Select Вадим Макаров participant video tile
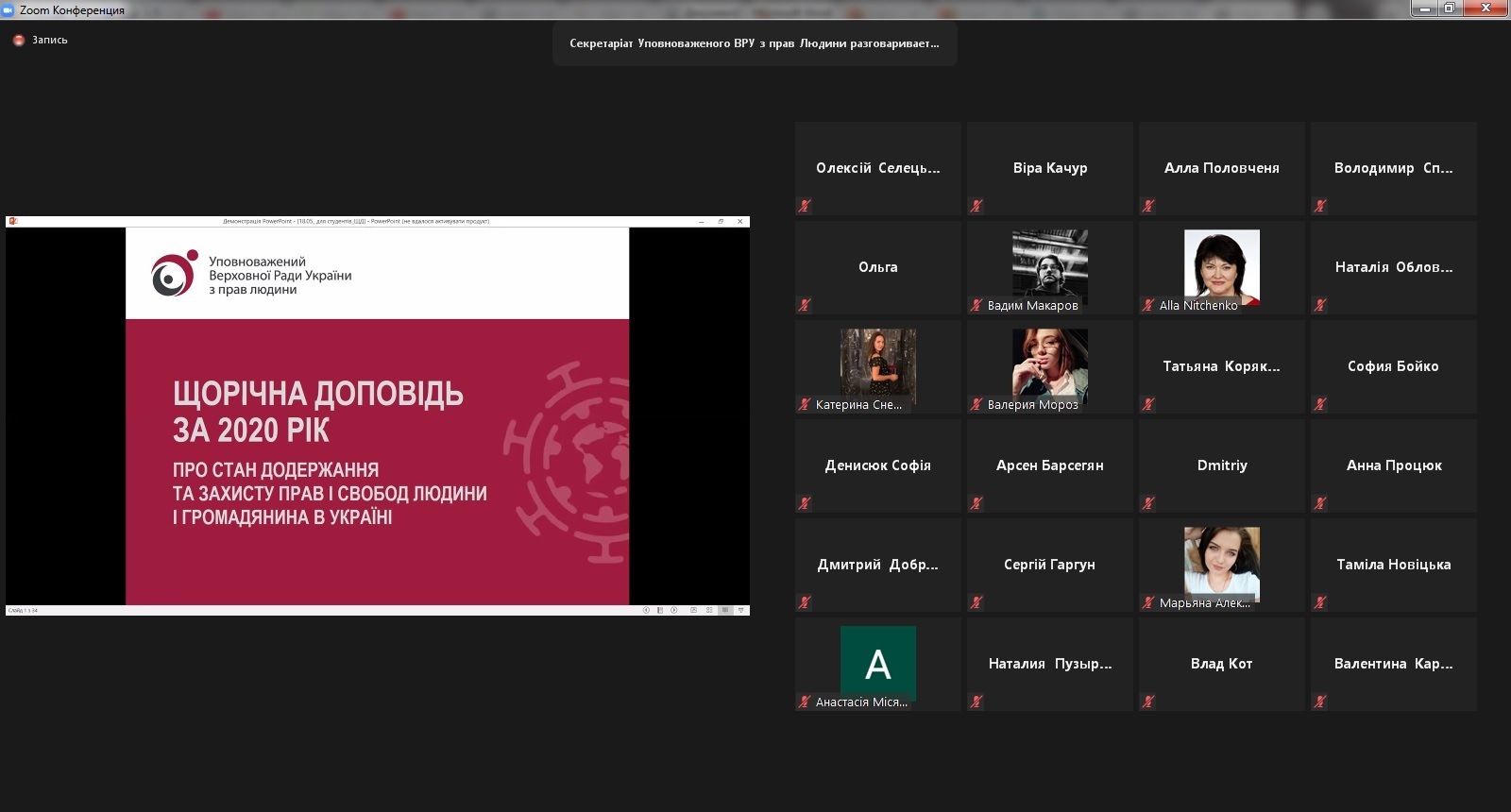Viewport: 1511px width, 812px height. point(1049,267)
